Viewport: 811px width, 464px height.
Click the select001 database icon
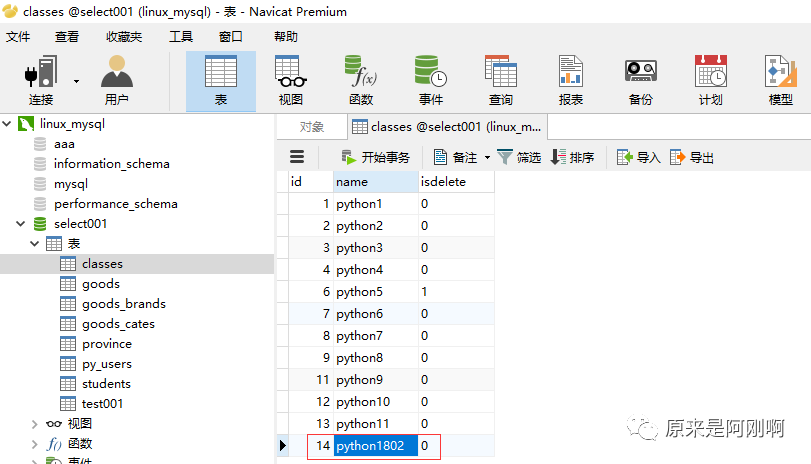tap(40, 223)
